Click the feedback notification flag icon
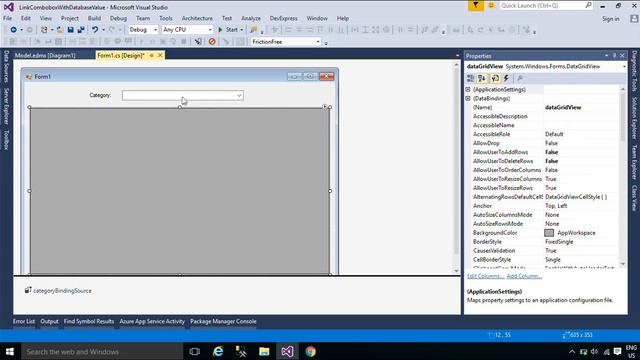The height and width of the screenshot is (360, 640). click(476, 6)
